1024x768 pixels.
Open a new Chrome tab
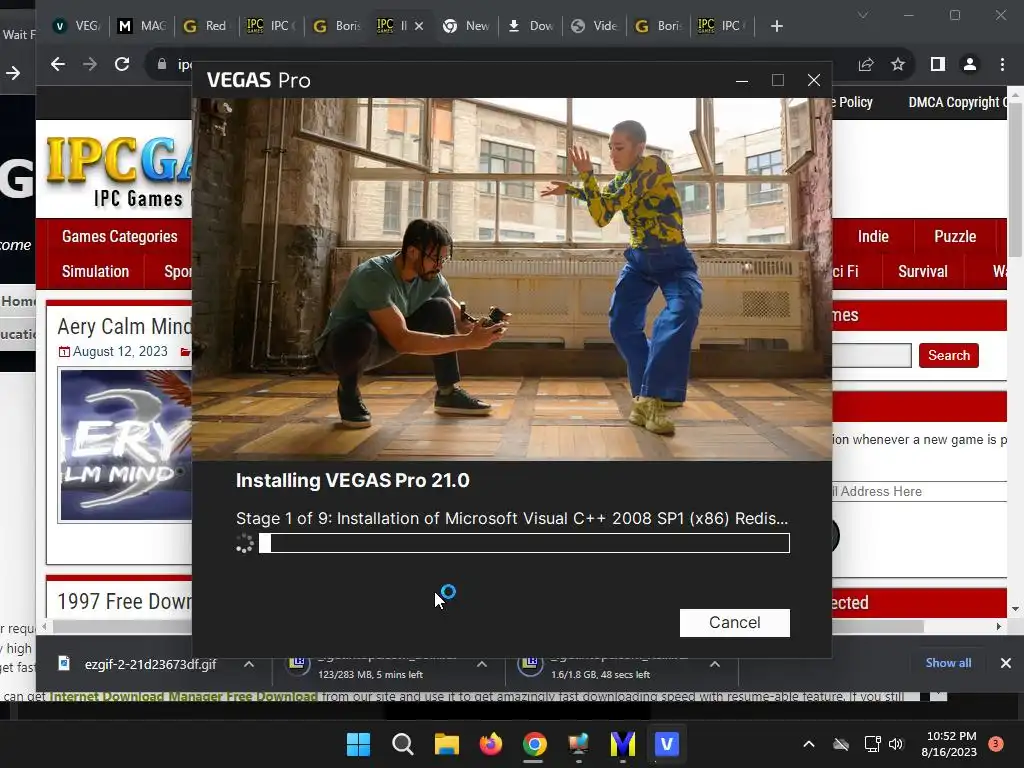[x=776, y=26]
